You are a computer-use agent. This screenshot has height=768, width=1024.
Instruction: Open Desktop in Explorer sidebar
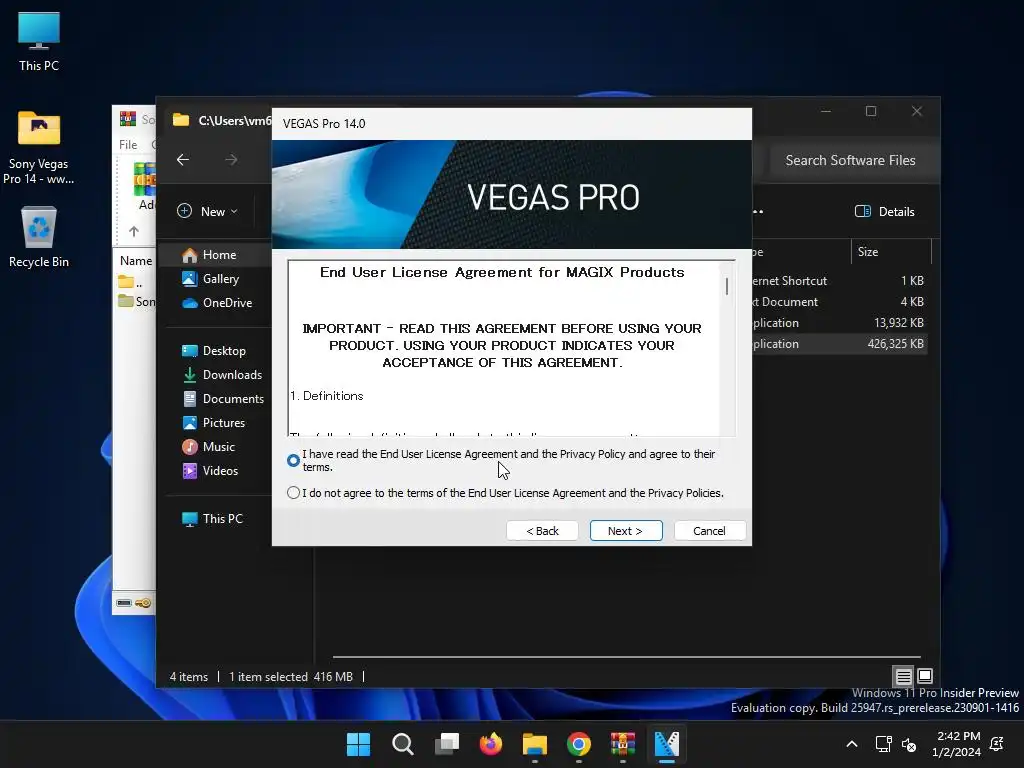223,351
